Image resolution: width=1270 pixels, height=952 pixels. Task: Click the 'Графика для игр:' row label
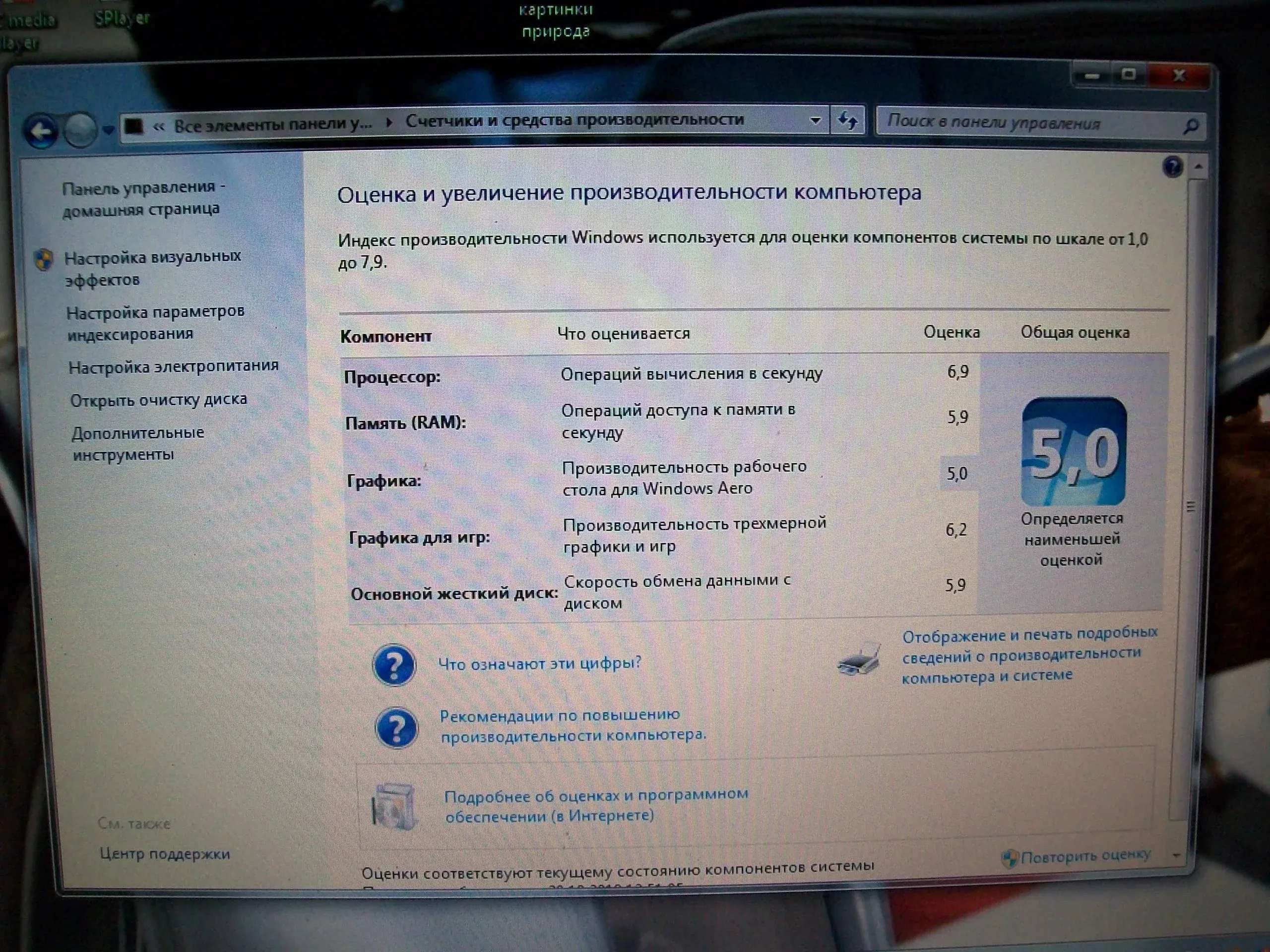(420, 537)
